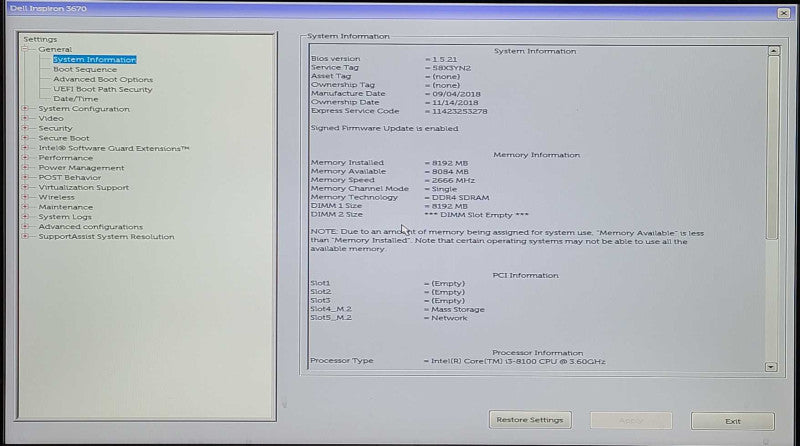Open the Date/Time settings
Image resolution: width=800 pixels, height=446 pixels.
(x=76, y=99)
